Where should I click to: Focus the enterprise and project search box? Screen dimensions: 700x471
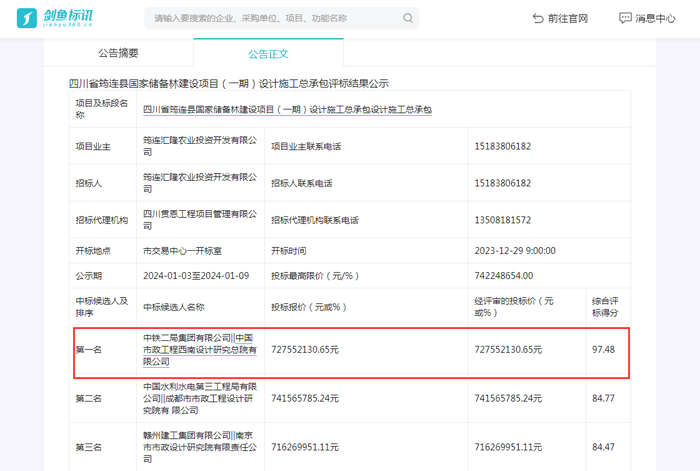[x=270, y=18]
